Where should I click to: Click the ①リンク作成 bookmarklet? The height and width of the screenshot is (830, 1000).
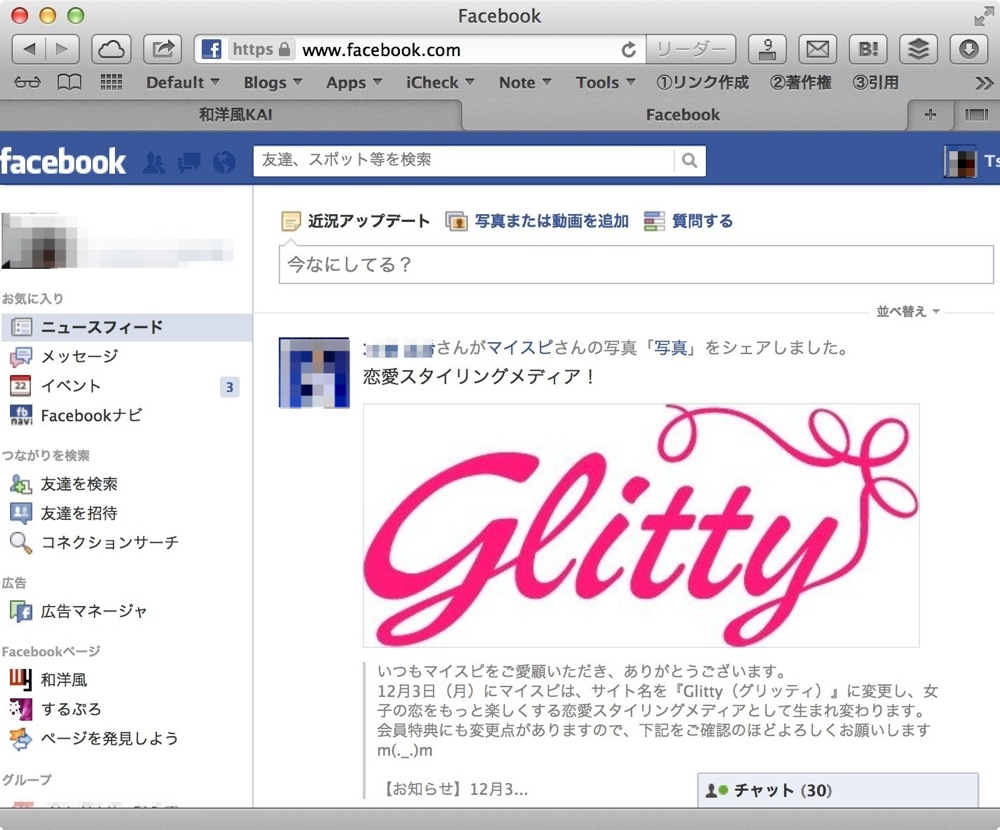(x=702, y=82)
